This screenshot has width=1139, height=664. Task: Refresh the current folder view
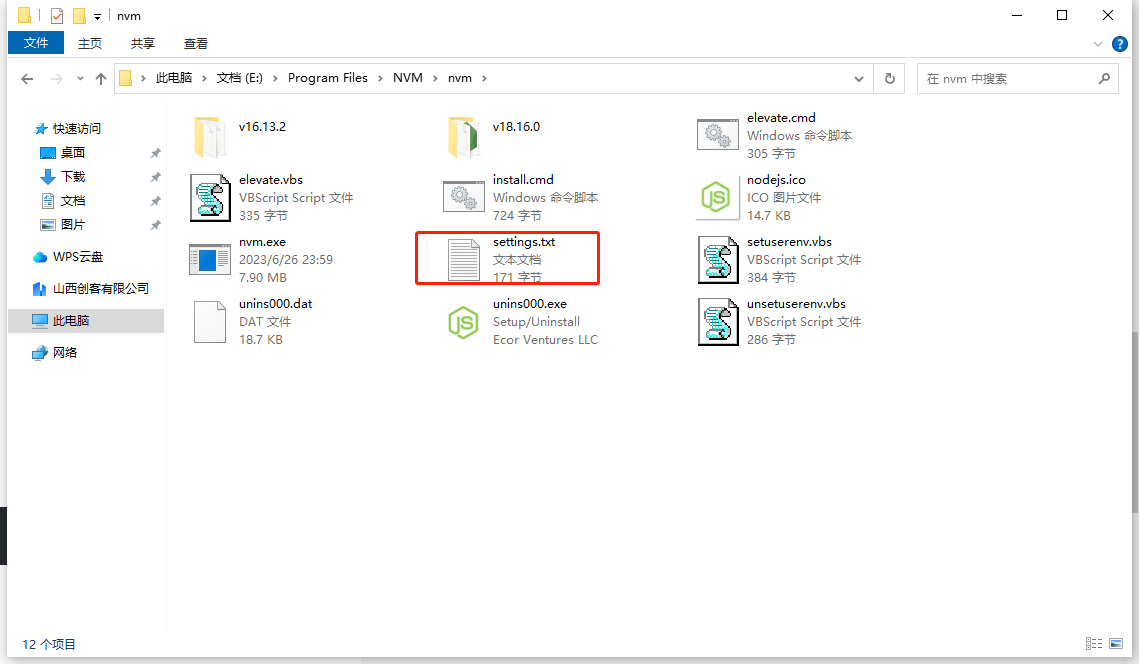(x=889, y=78)
